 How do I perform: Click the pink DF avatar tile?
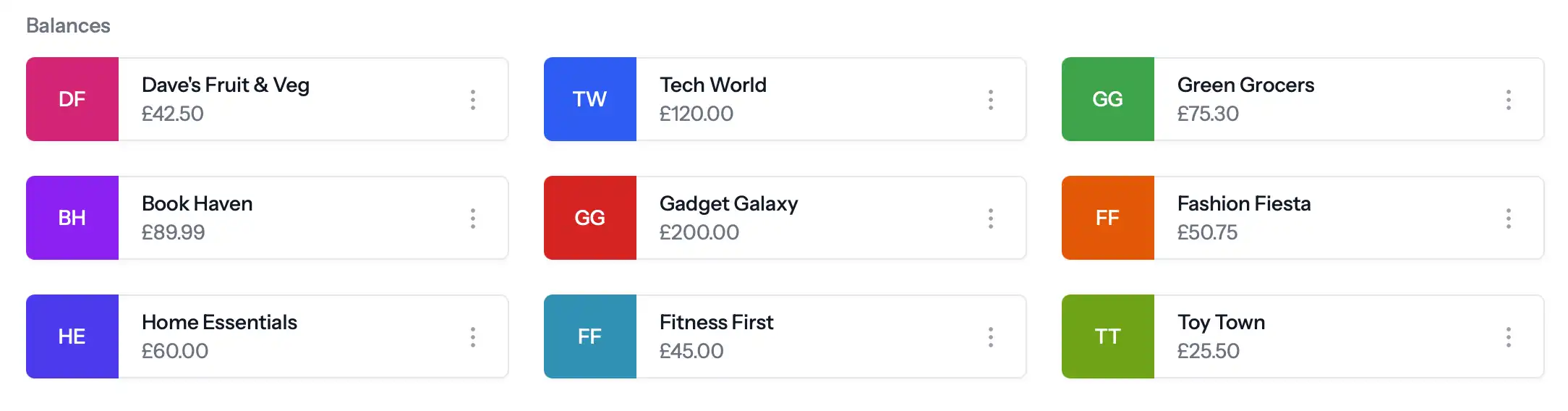coord(72,99)
